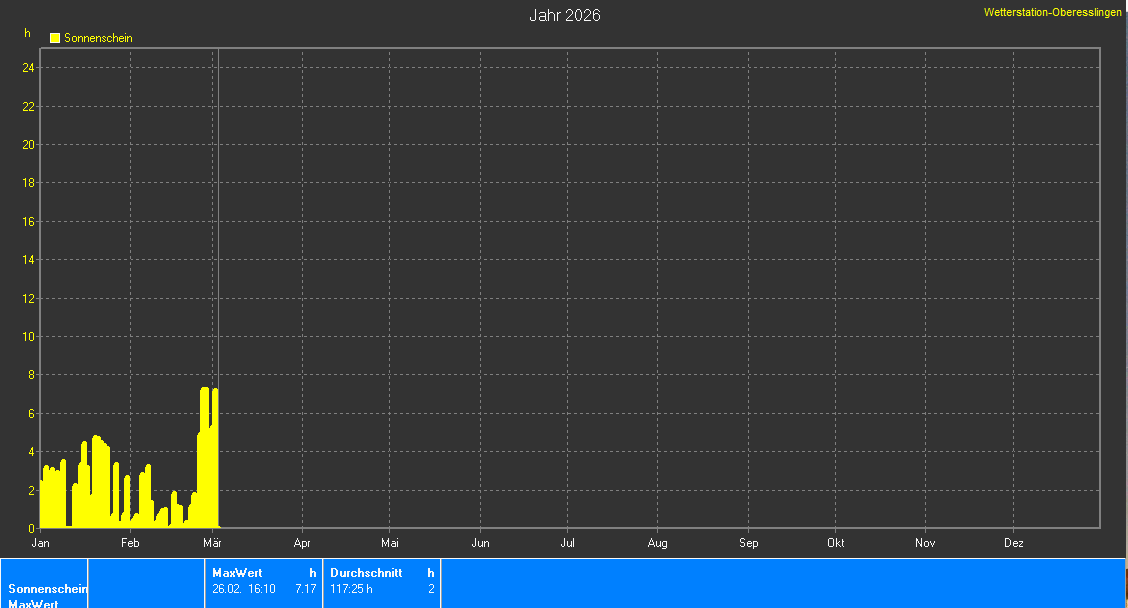The image size is (1128, 608).
Task: Click the Mär month label
Action: (x=212, y=543)
